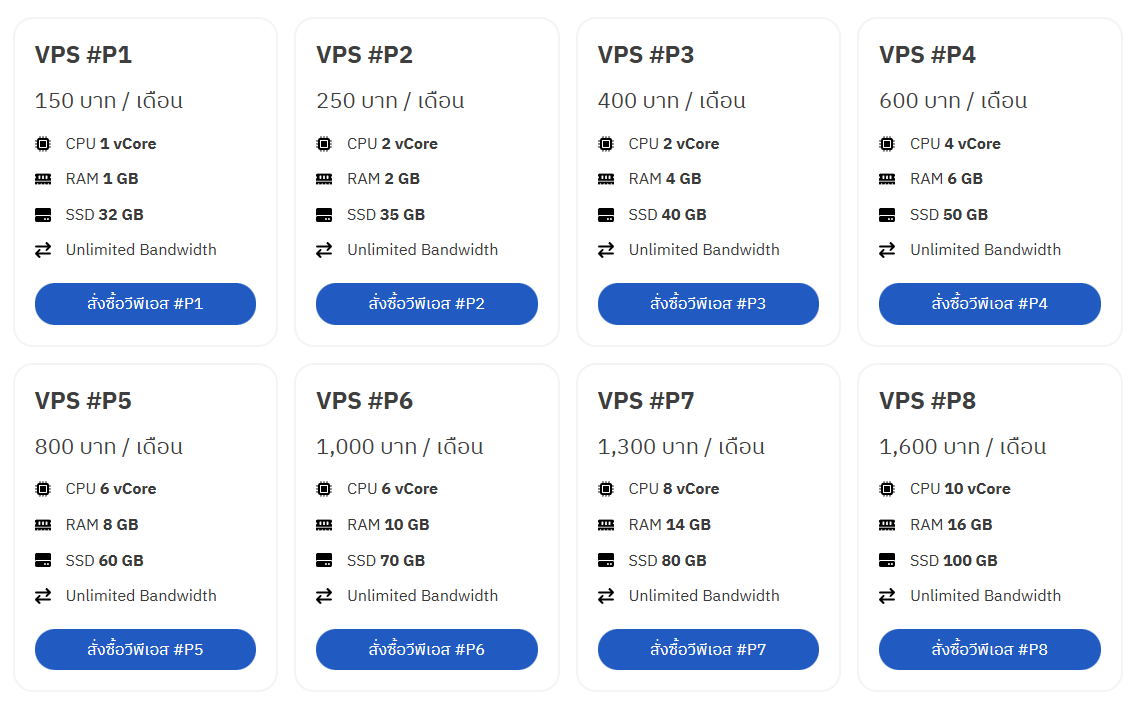
Task: Buy the VPS #P4 plan
Action: 990,303
